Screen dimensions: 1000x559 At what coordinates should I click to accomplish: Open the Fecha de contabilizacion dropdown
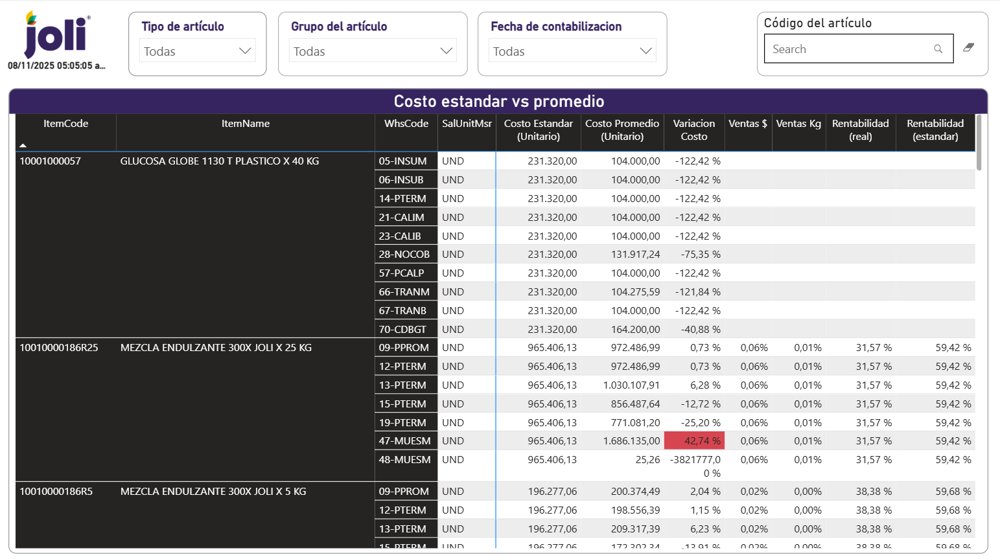click(x=573, y=51)
